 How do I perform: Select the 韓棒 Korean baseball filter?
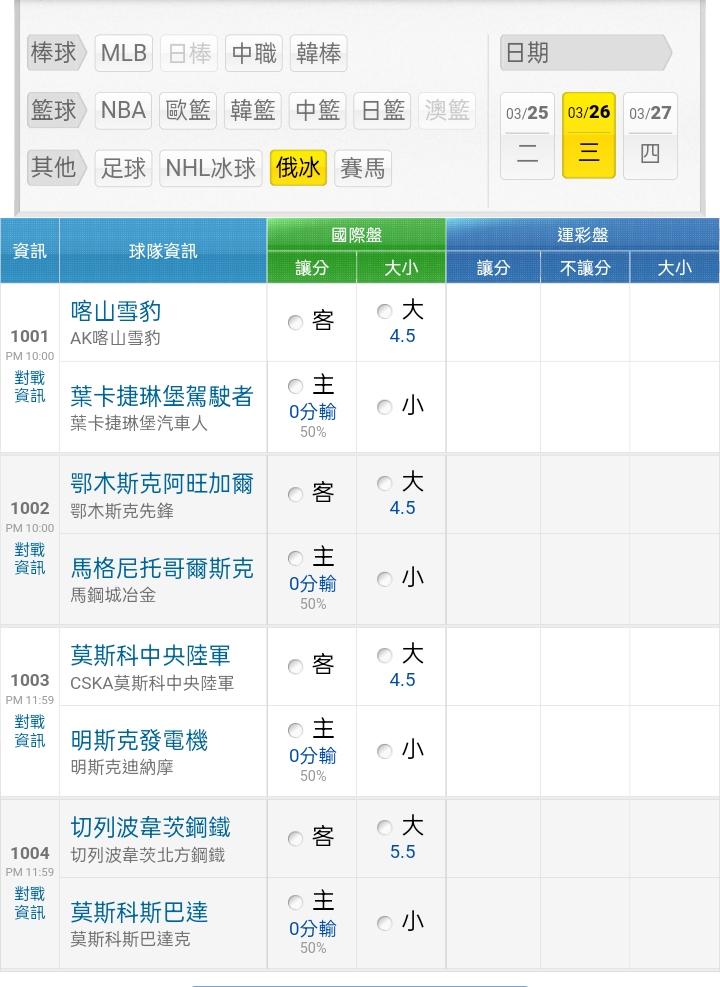[318, 53]
